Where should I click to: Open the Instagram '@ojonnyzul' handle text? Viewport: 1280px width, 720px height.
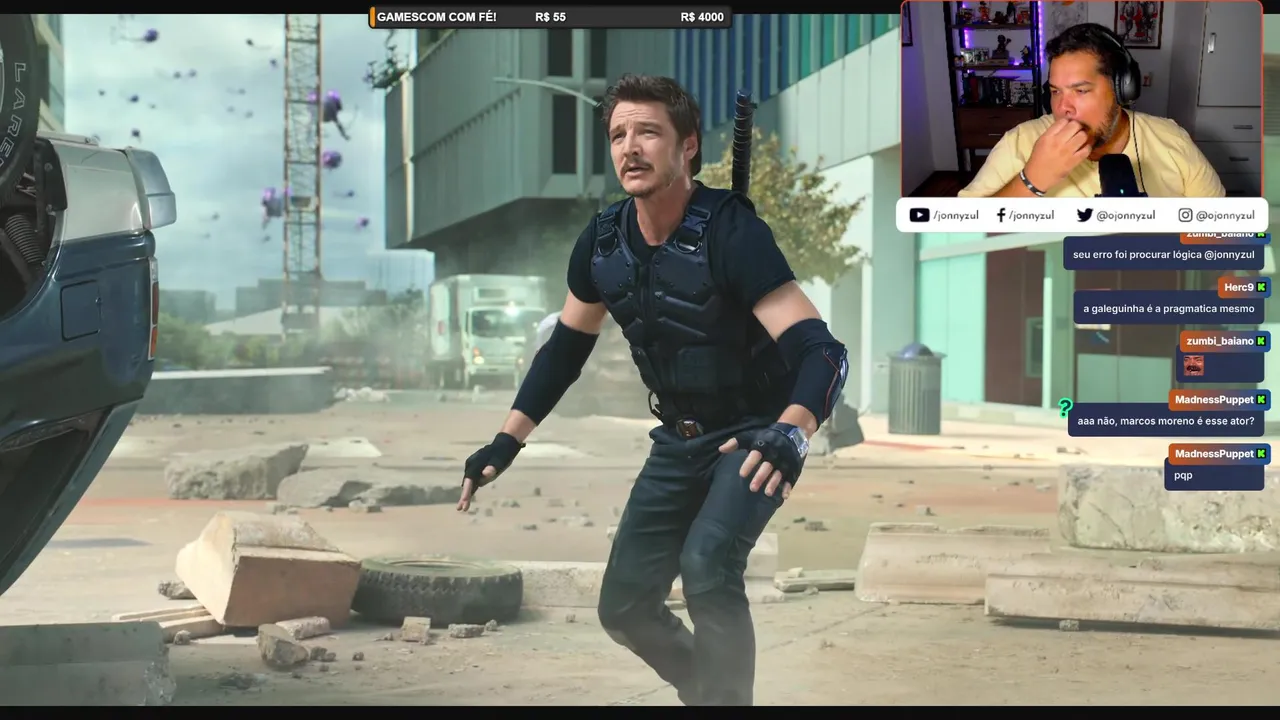tap(1225, 215)
